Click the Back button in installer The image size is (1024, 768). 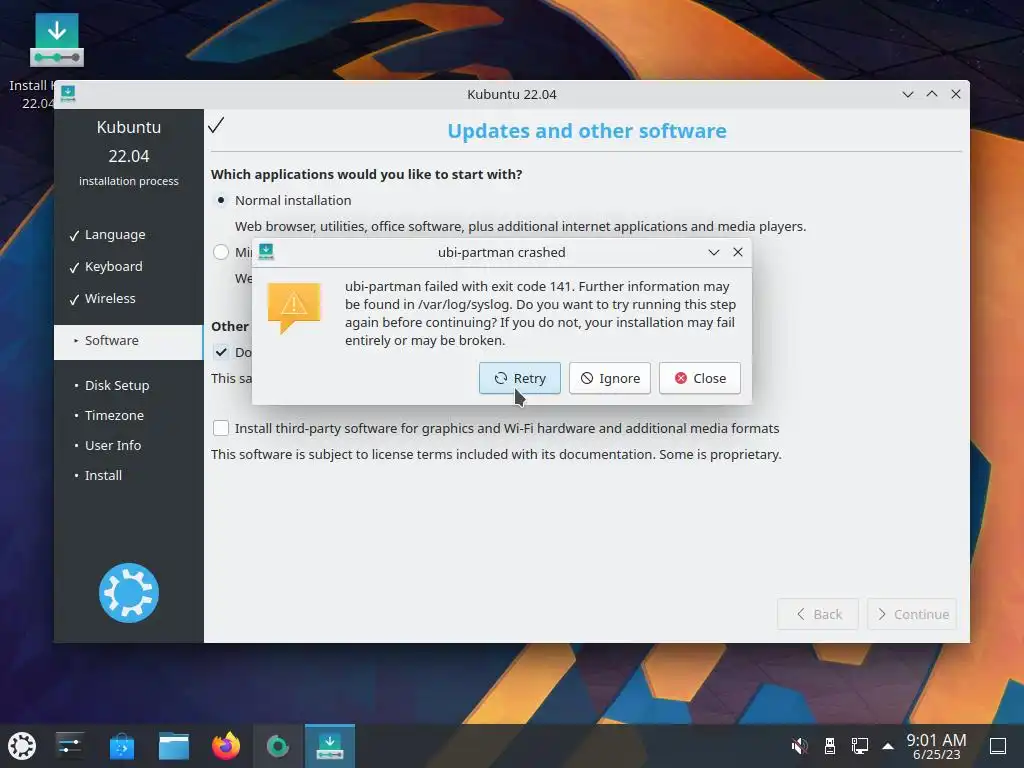[818, 614]
